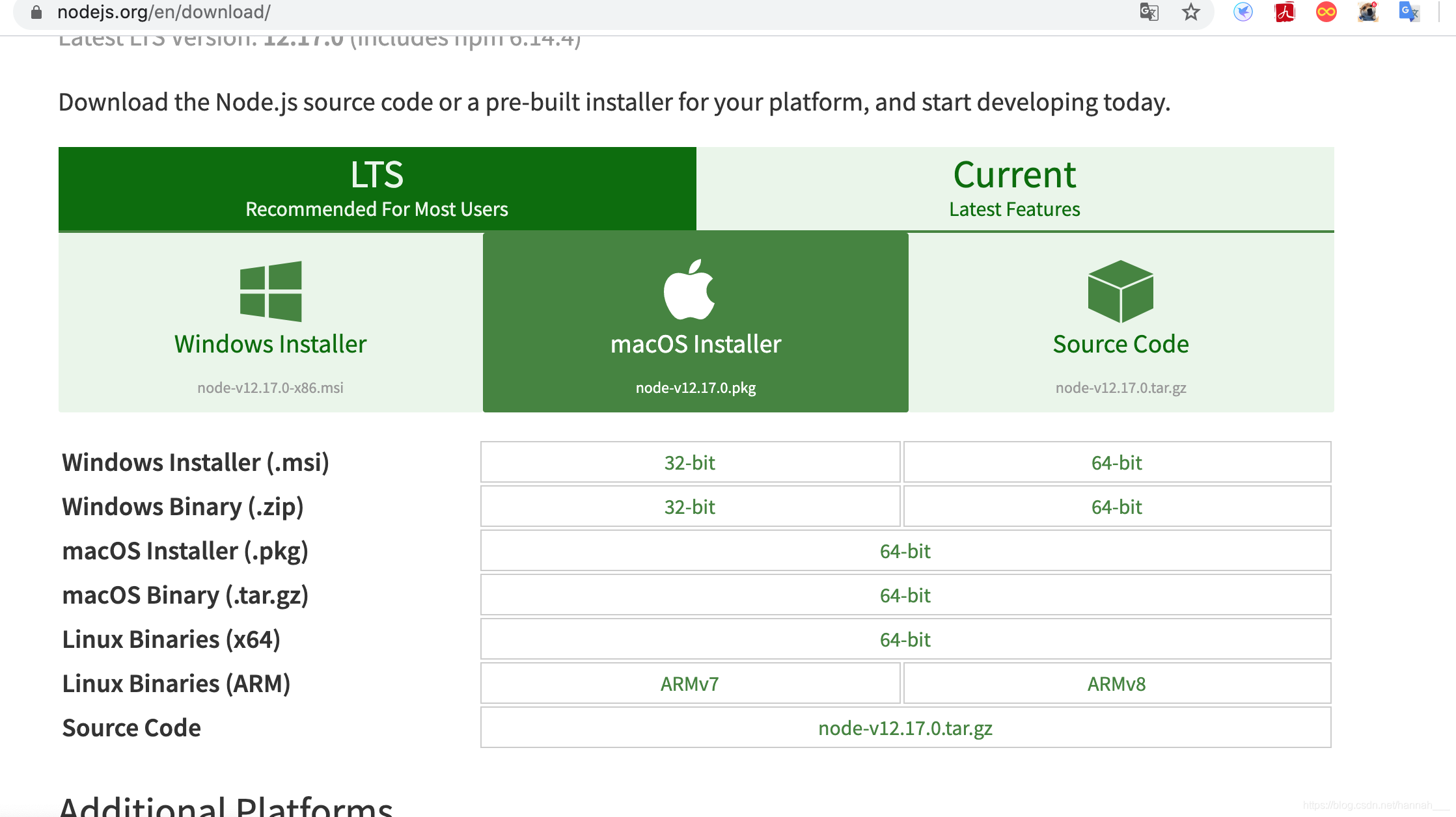Open the blue bird extension
1456x817 pixels.
coord(1243,12)
